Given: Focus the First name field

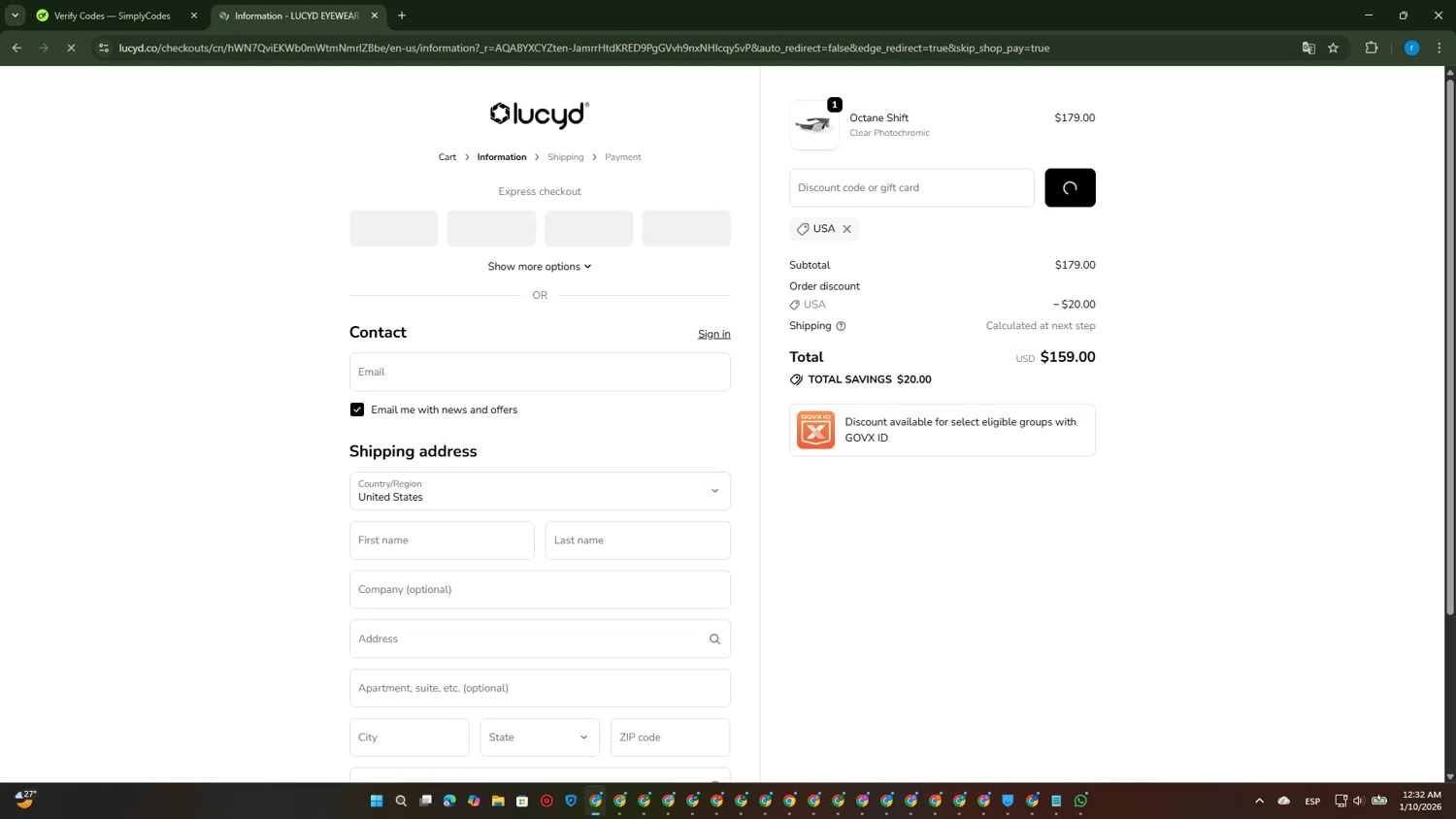Looking at the screenshot, I should [442, 541].
